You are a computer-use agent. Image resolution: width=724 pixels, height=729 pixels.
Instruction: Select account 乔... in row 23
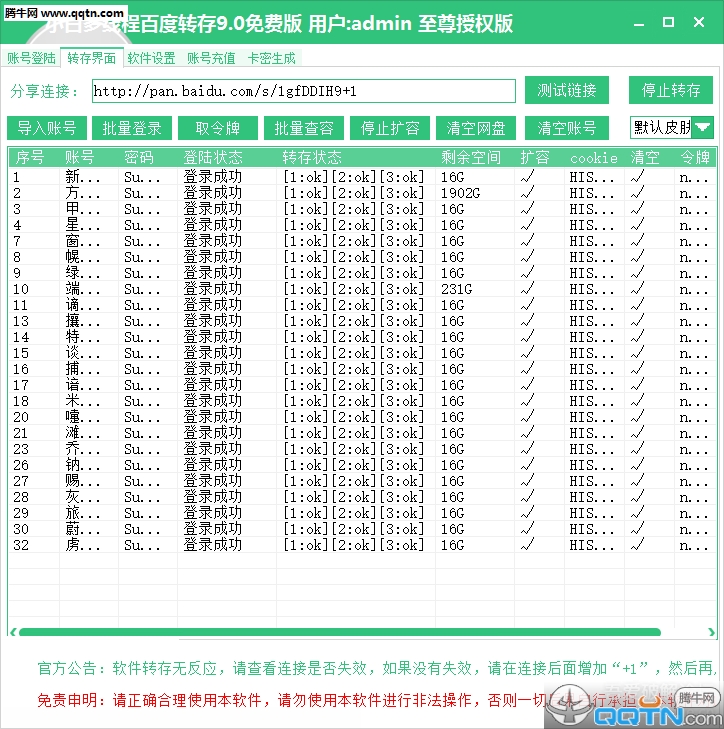[83, 449]
